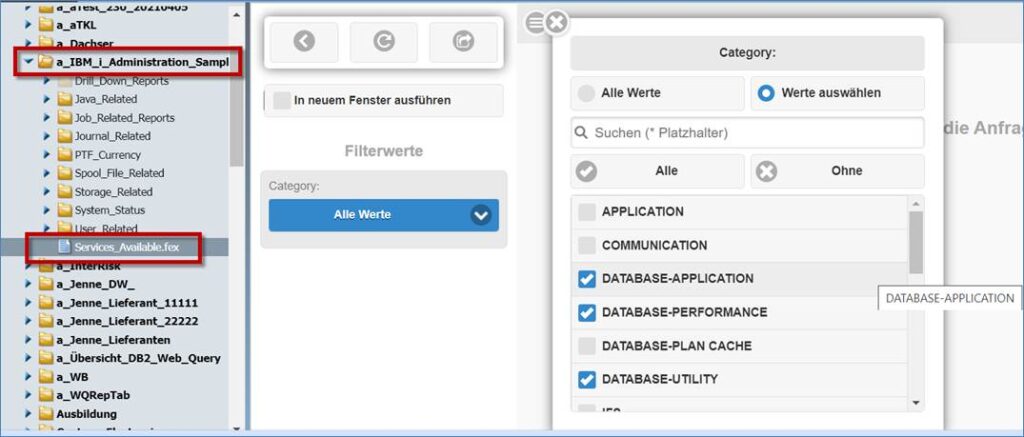This screenshot has height=437, width=1024.
Task: Click the magnifier icon in search box
Action: click(x=581, y=133)
